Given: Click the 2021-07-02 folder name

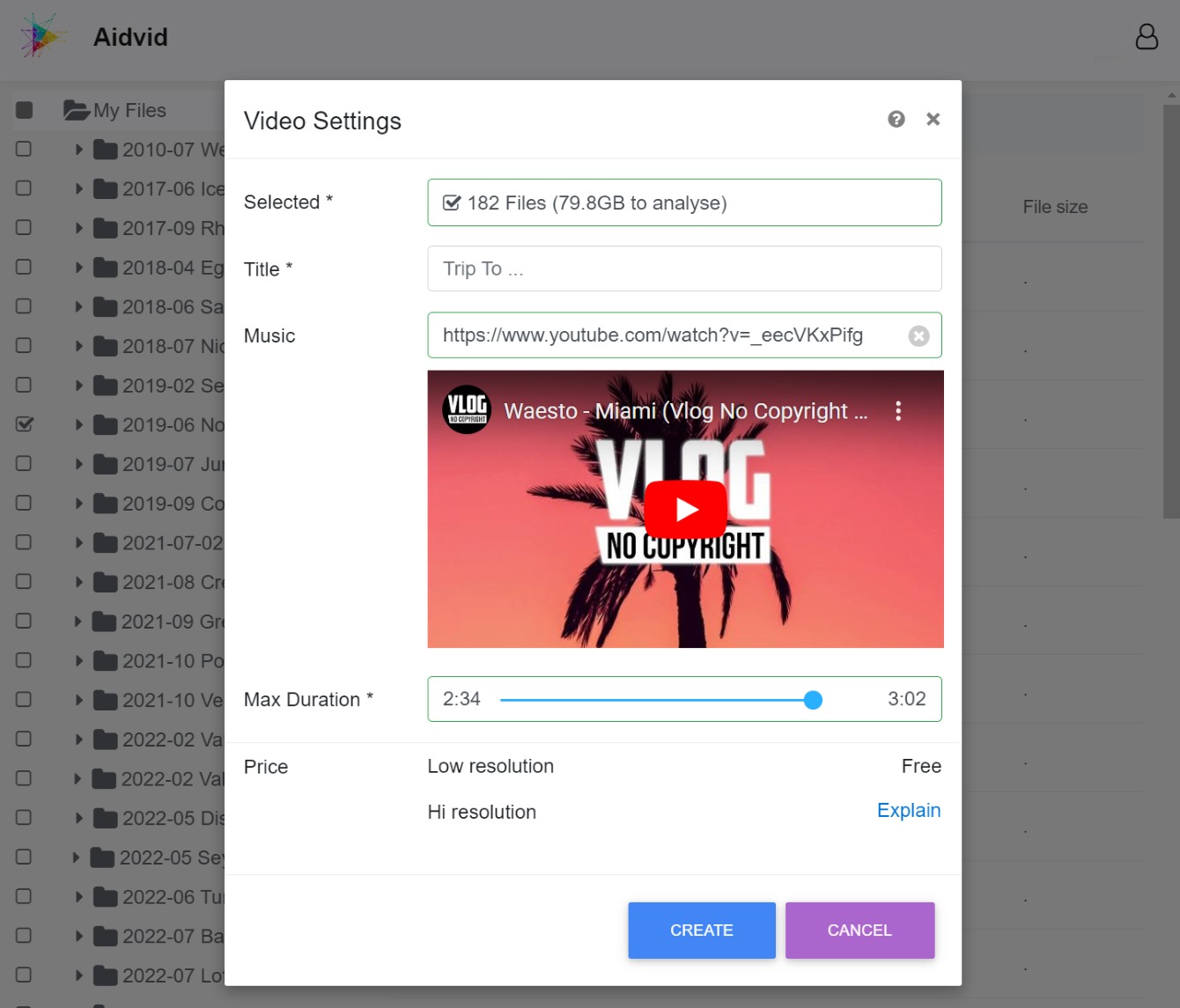Looking at the screenshot, I should point(173,543).
